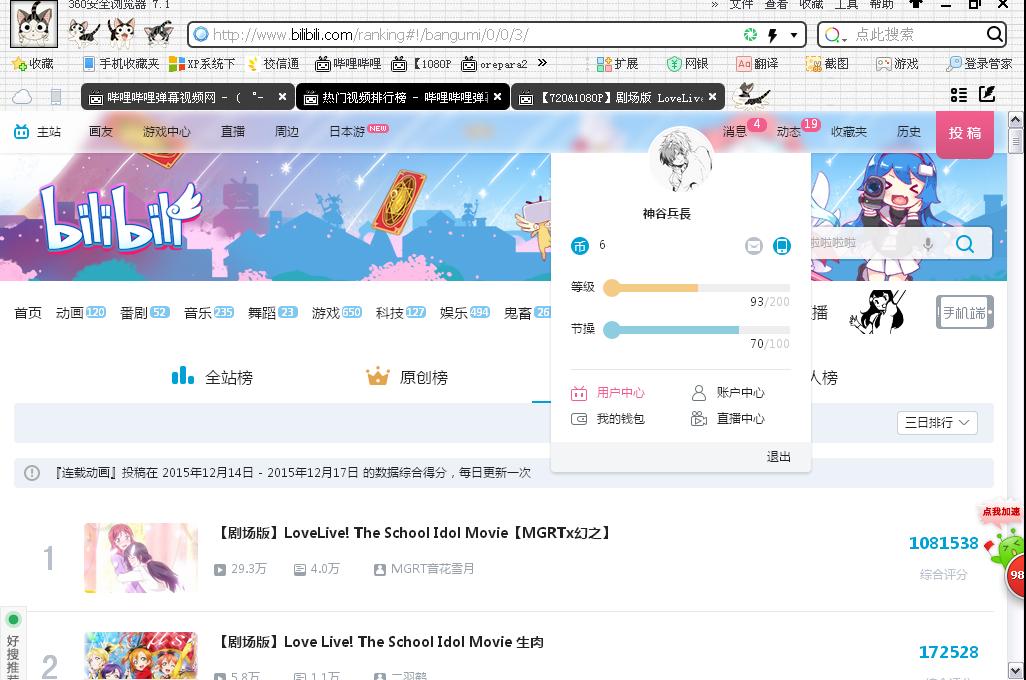This screenshot has height=680, width=1026.
Task: Open the 收藏夹 favorites in the site nav
Action: [849, 132]
